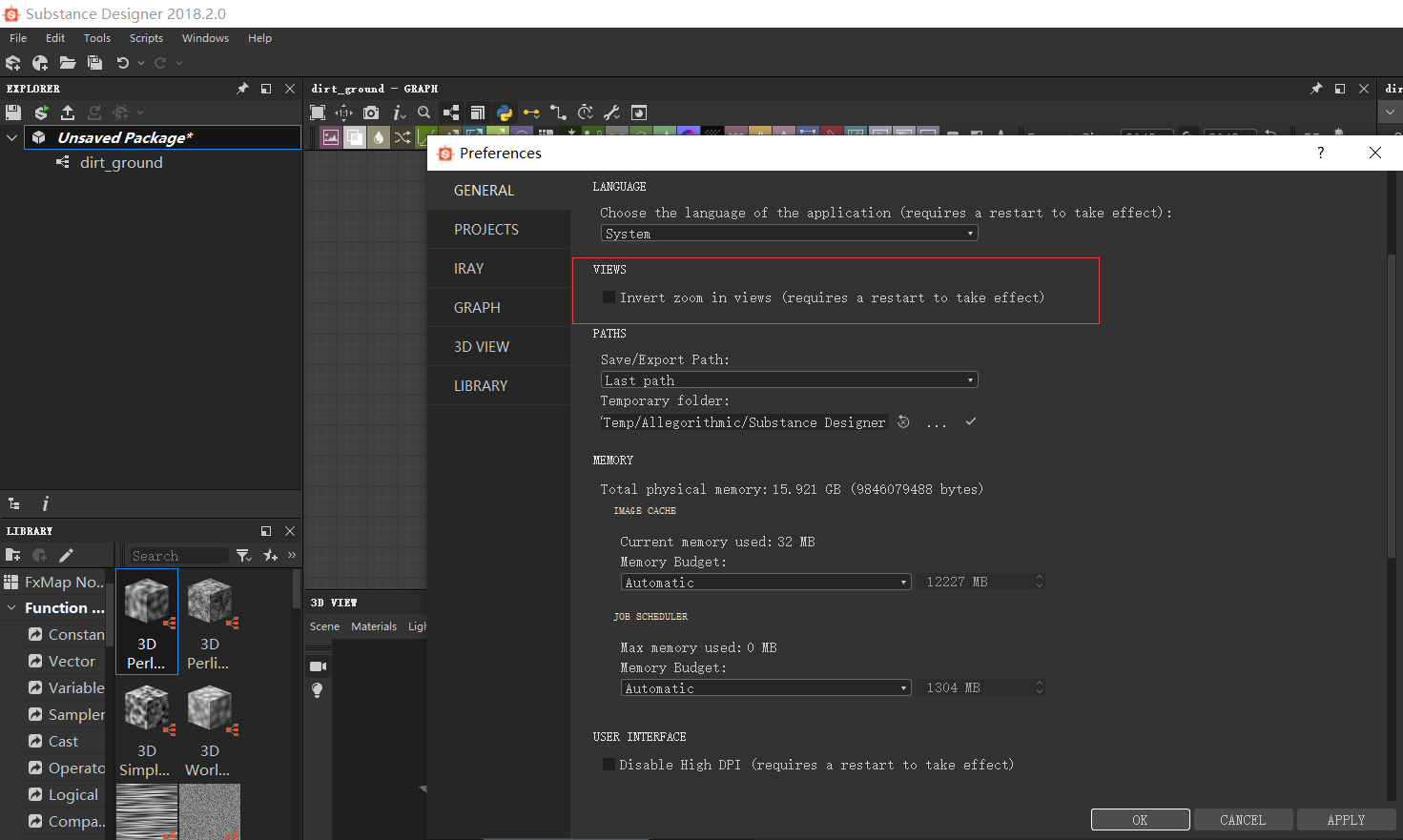This screenshot has width=1403, height=840.
Task: Click the Library pencil edit icon
Action: tap(66, 555)
